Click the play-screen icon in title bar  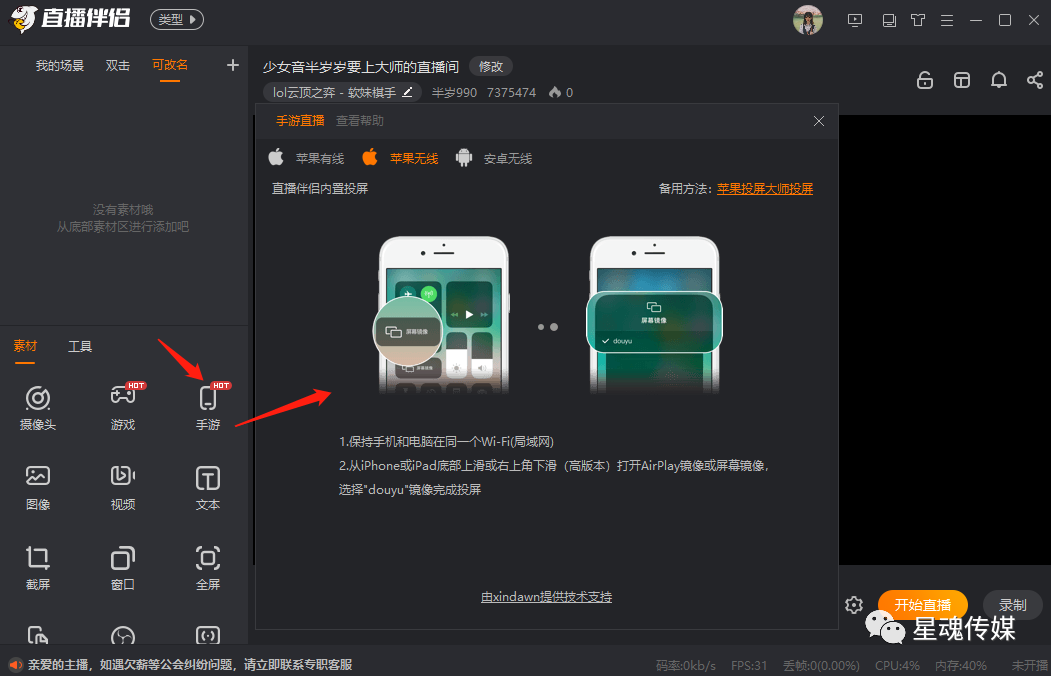[855, 20]
